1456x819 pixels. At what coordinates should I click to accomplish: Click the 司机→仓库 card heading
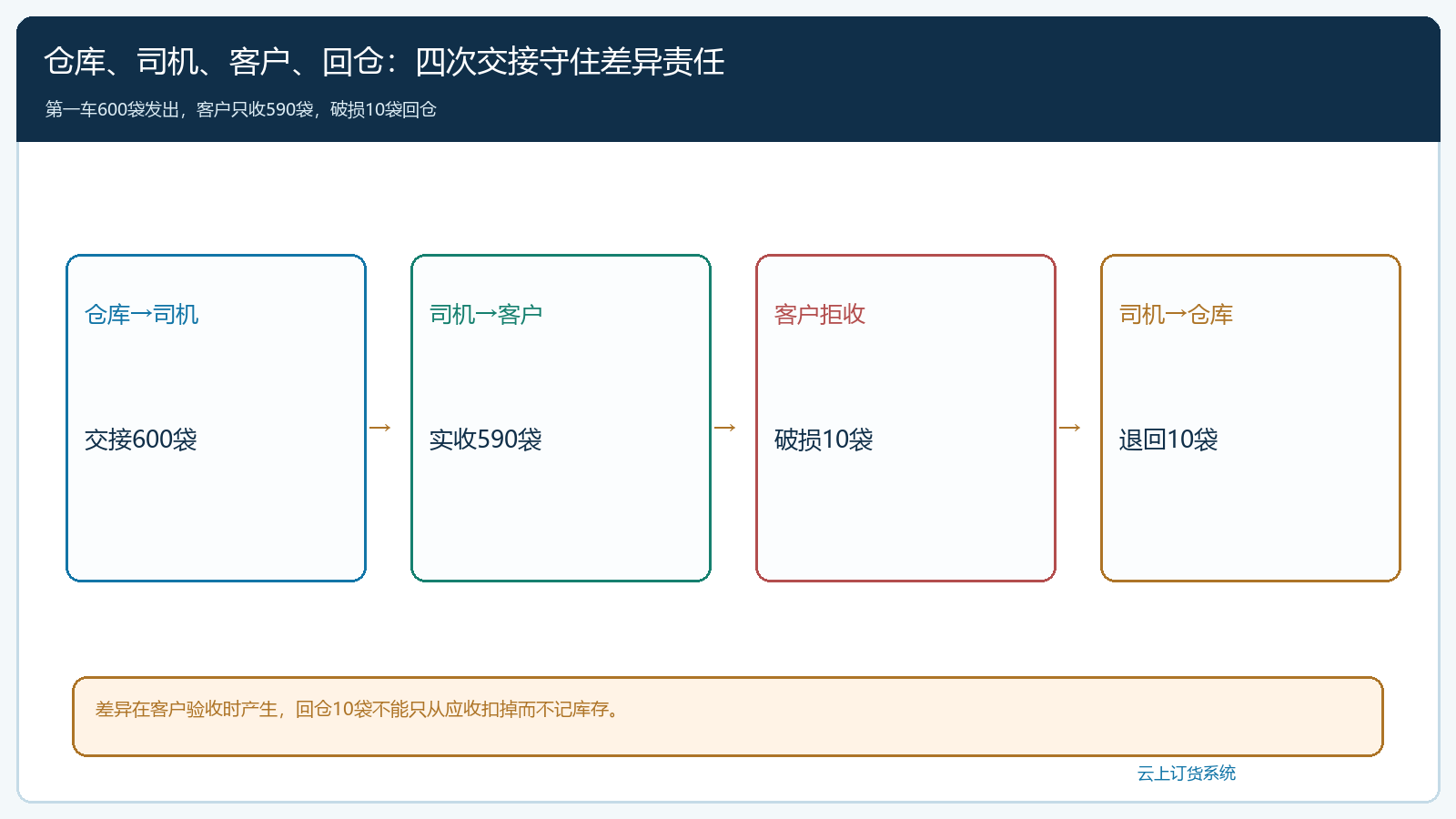[1176, 315]
